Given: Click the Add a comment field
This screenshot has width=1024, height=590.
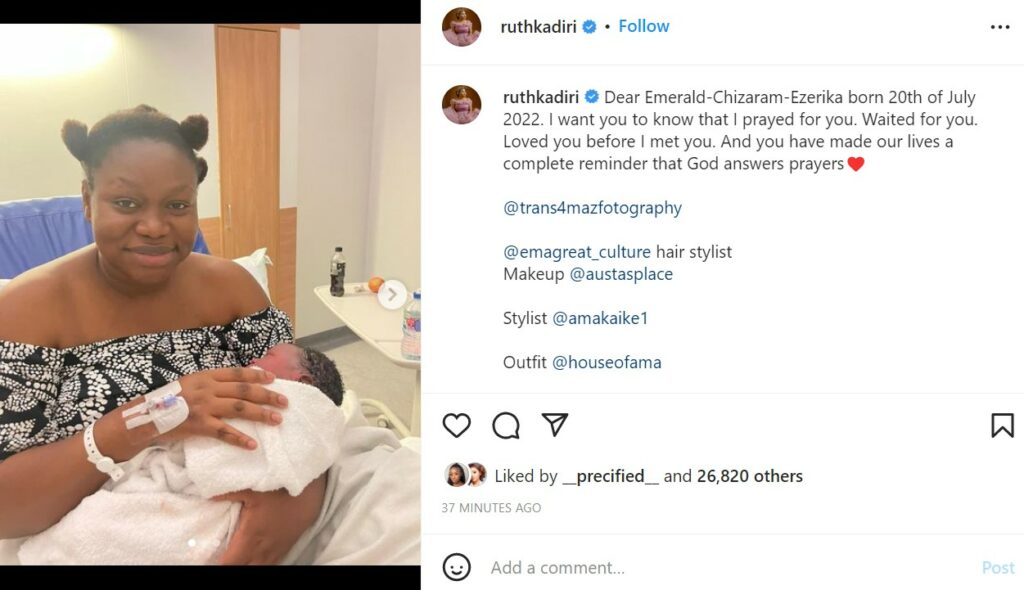Looking at the screenshot, I should tap(700, 567).
